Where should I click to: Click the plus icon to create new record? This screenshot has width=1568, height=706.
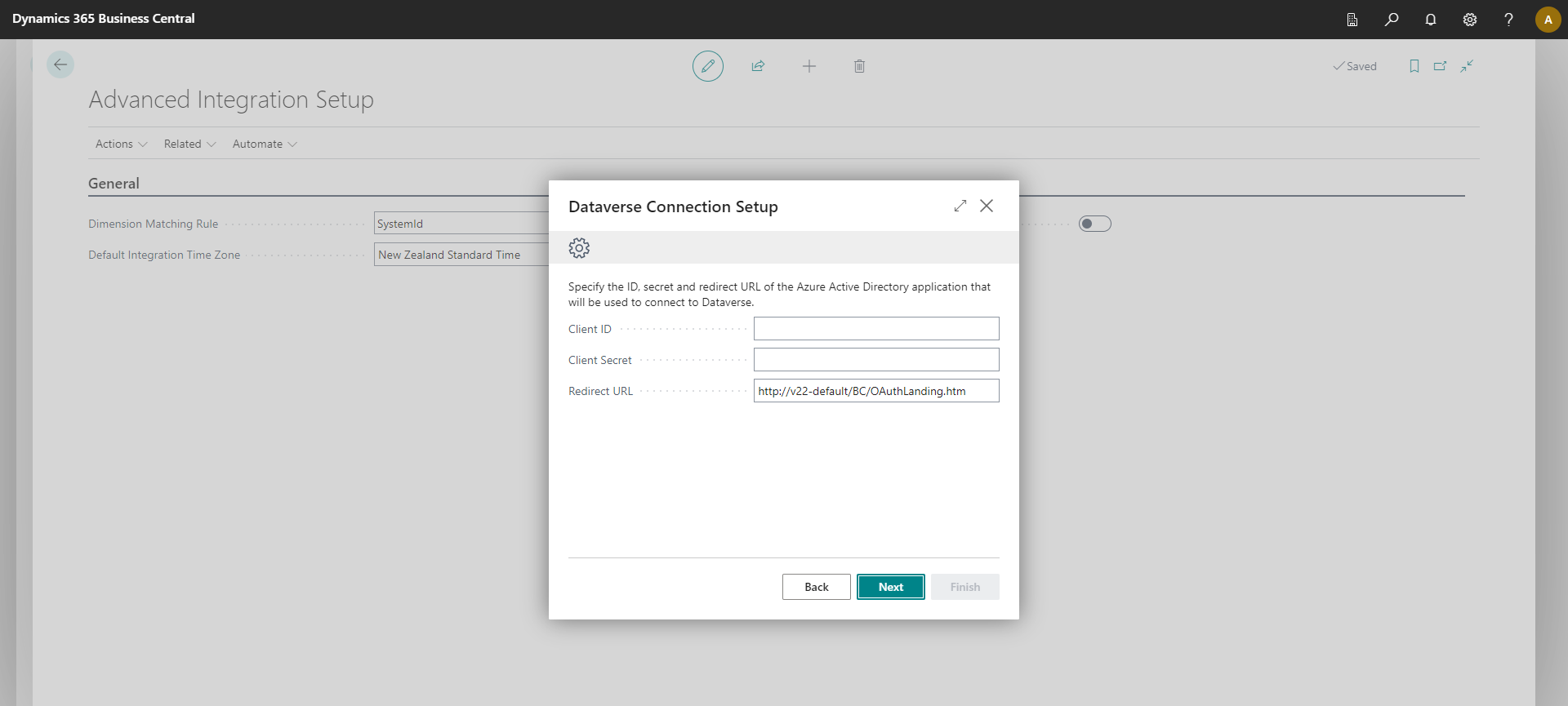(x=809, y=66)
